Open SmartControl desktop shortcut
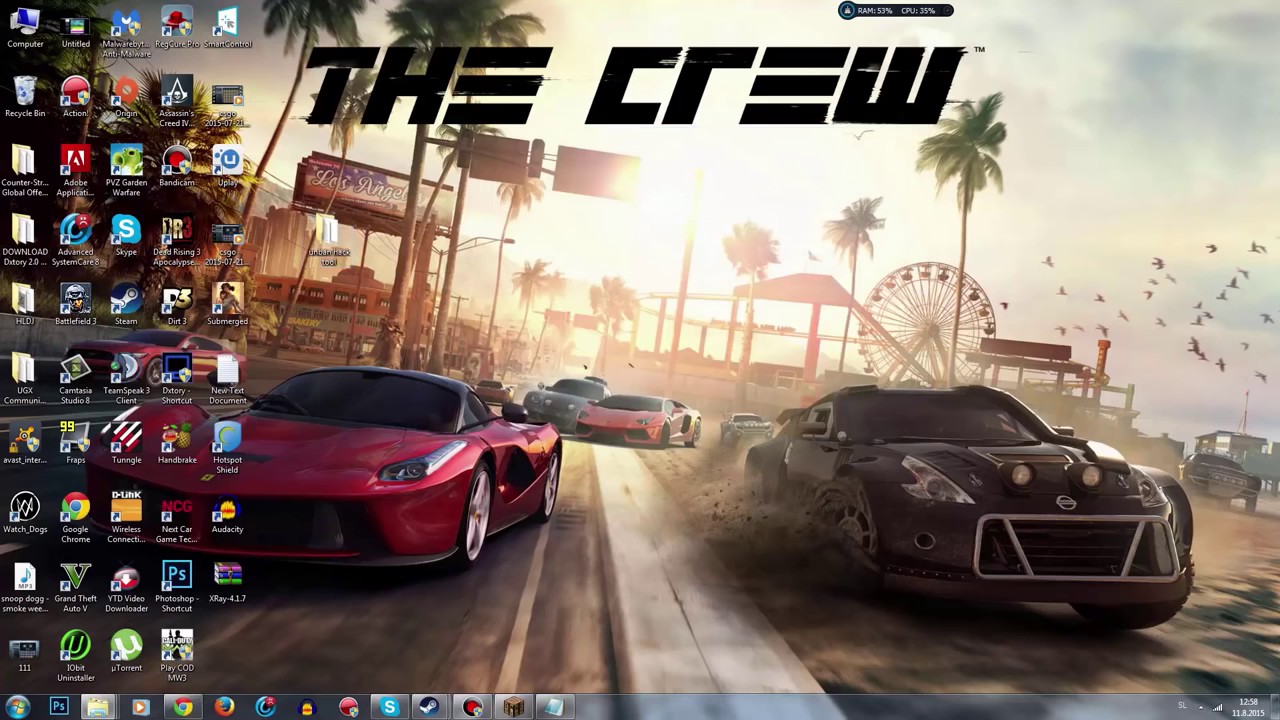Screen dimensions: 1280x720 [x=227, y=28]
